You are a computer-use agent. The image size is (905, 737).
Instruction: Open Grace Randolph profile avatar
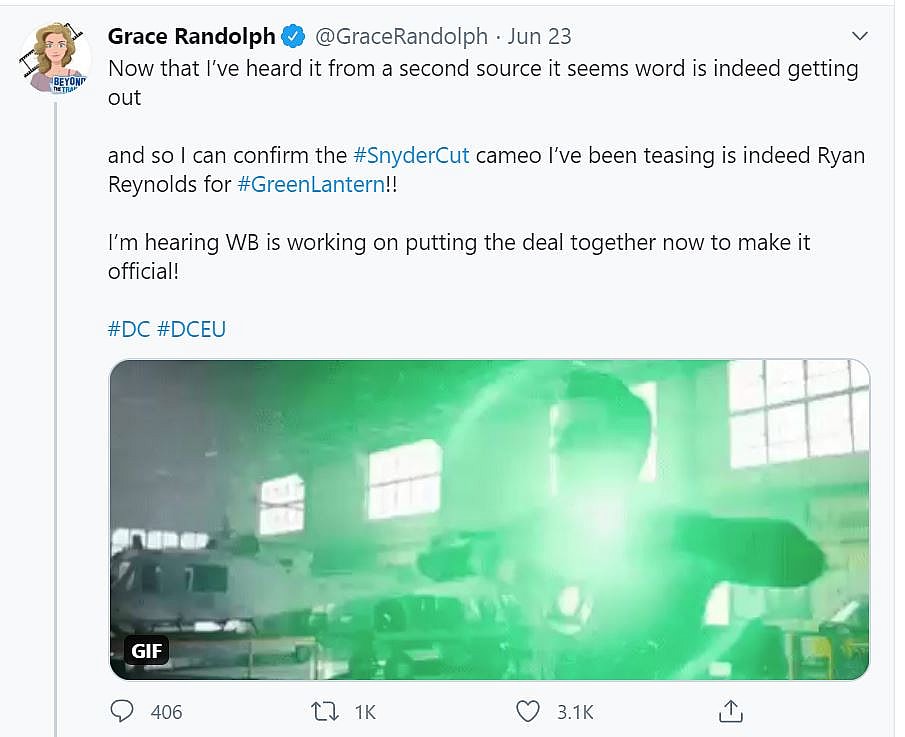coord(55,60)
